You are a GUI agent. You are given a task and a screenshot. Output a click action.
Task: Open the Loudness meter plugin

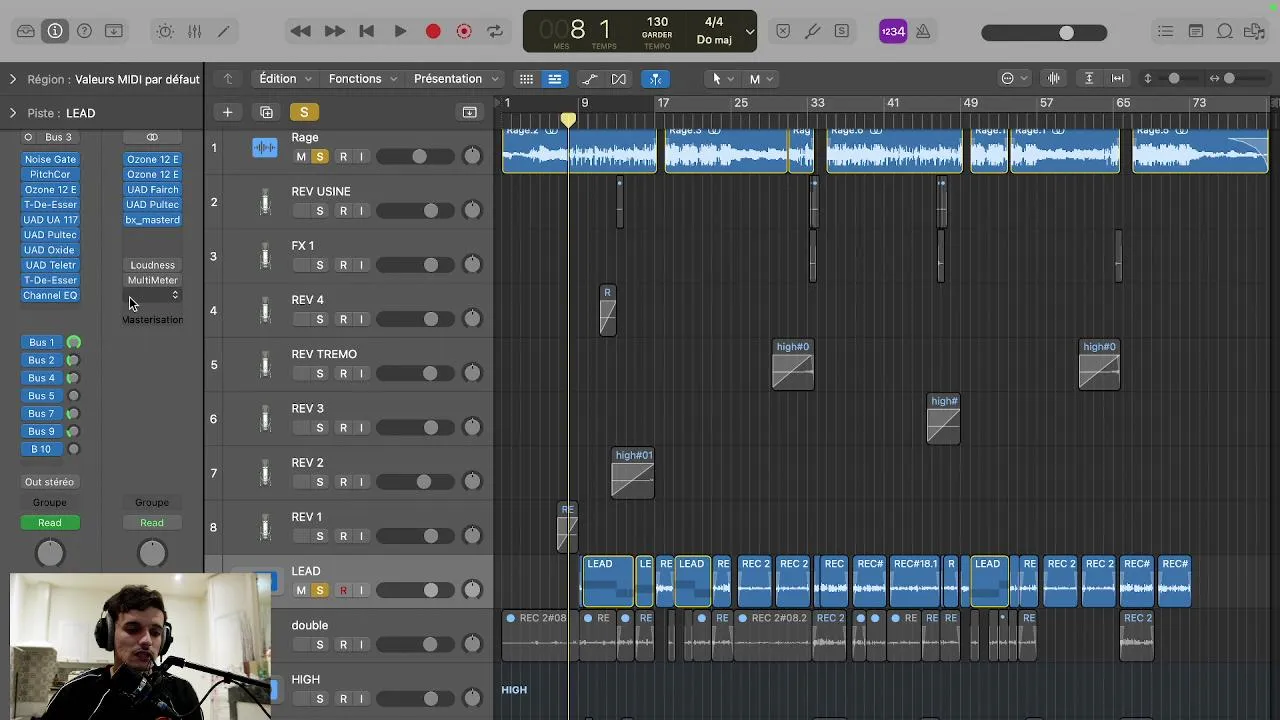(152, 265)
